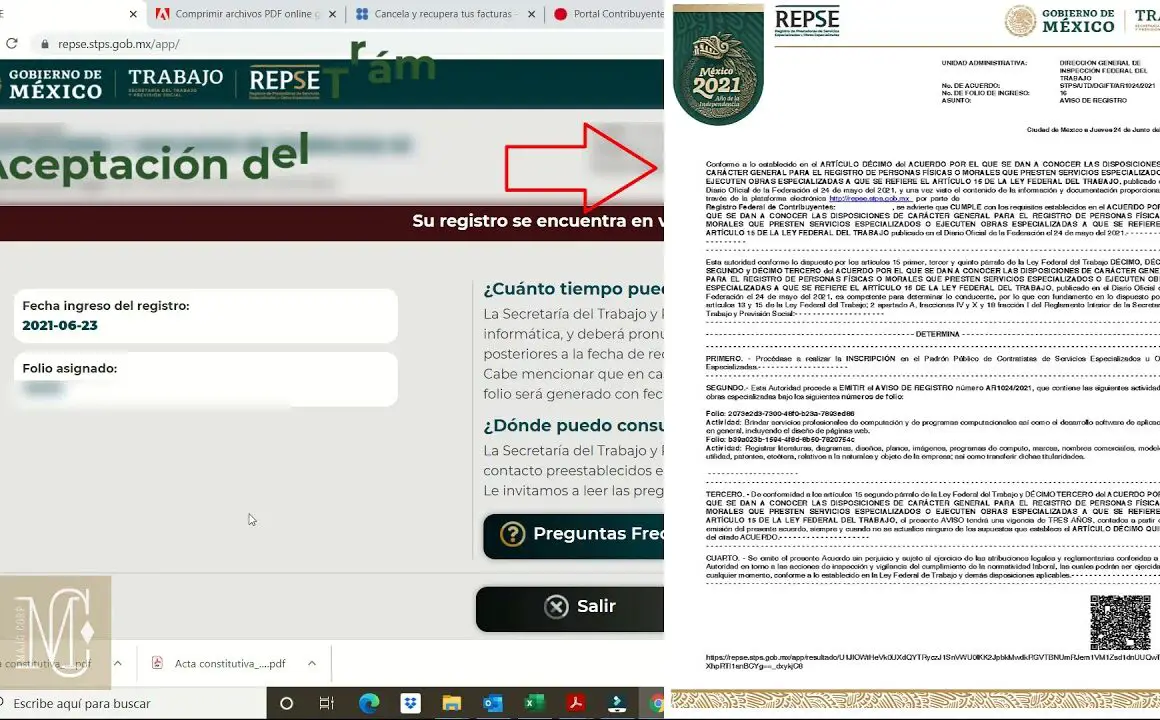Image resolution: width=1160 pixels, height=720 pixels.
Task: Click the Salir button
Action: 570,607
